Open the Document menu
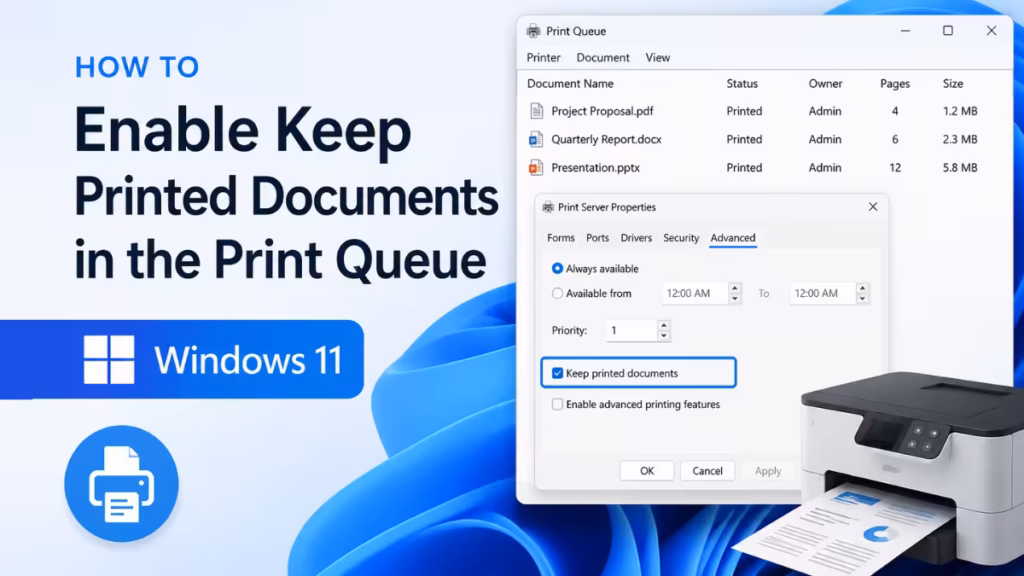 click(603, 57)
